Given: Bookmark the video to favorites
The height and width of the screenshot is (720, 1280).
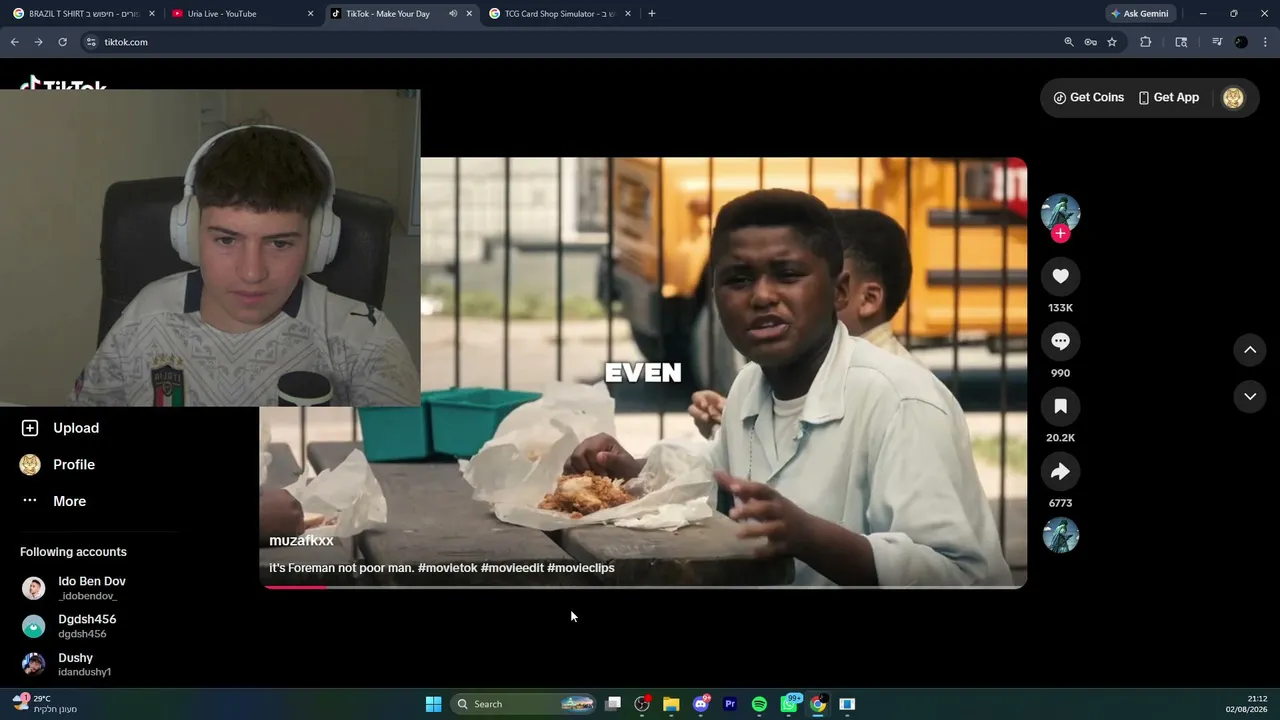Looking at the screenshot, I should [x=1060, y=407].
